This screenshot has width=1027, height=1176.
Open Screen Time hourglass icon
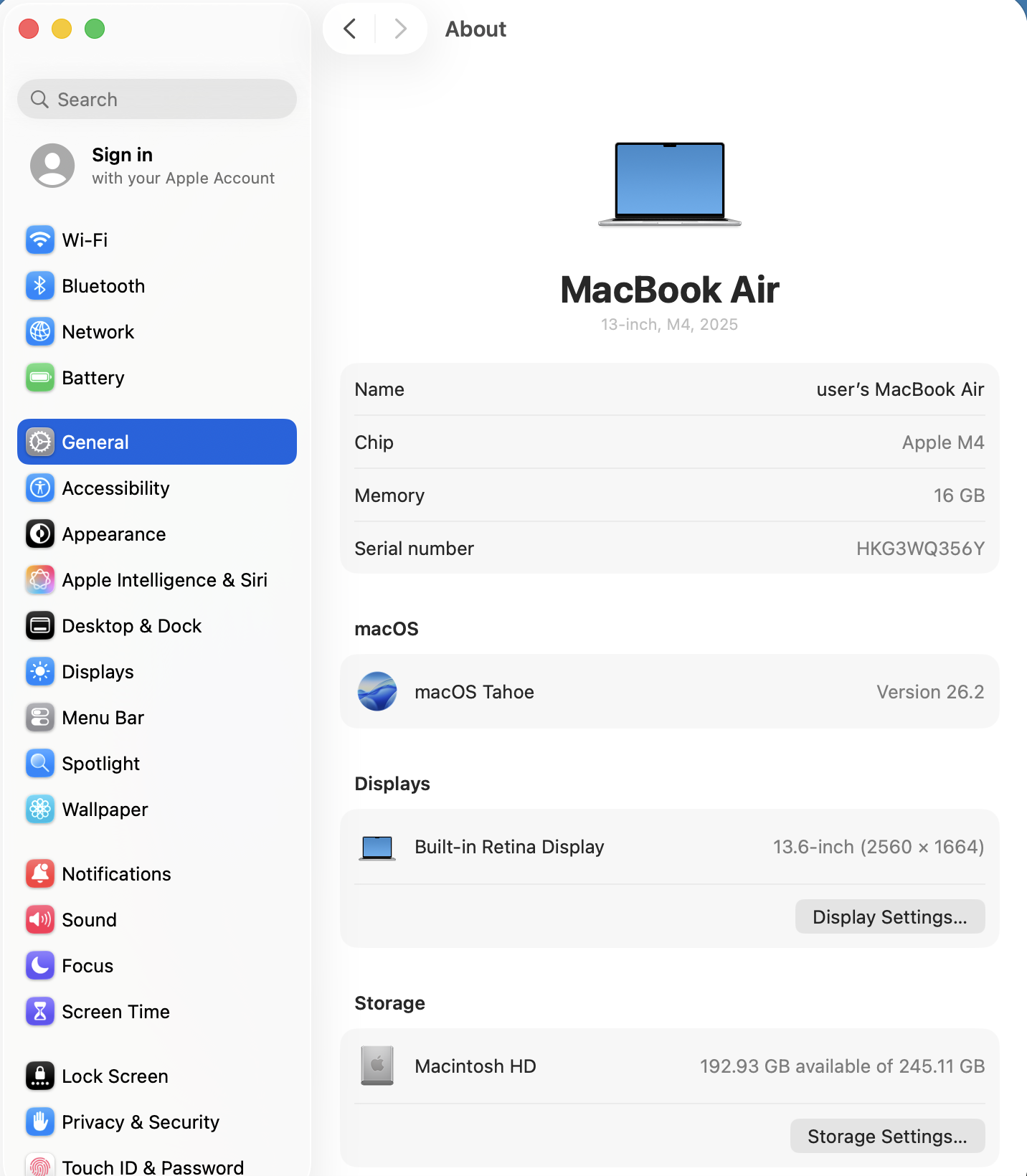(40, 1012)
